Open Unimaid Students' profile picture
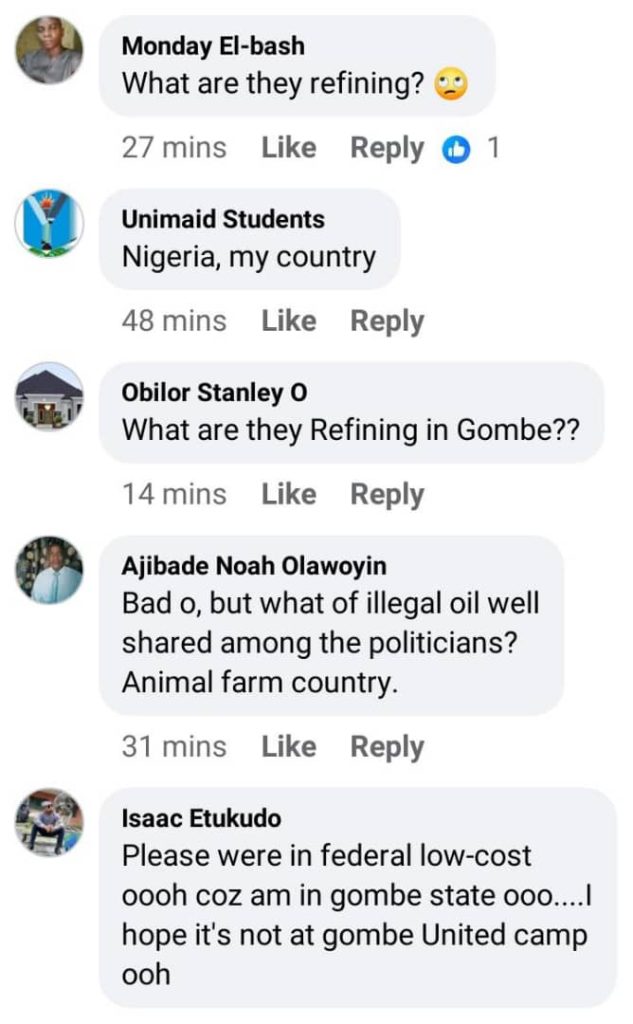This screenshot has width=633, height=1024. tap(49, 223)
